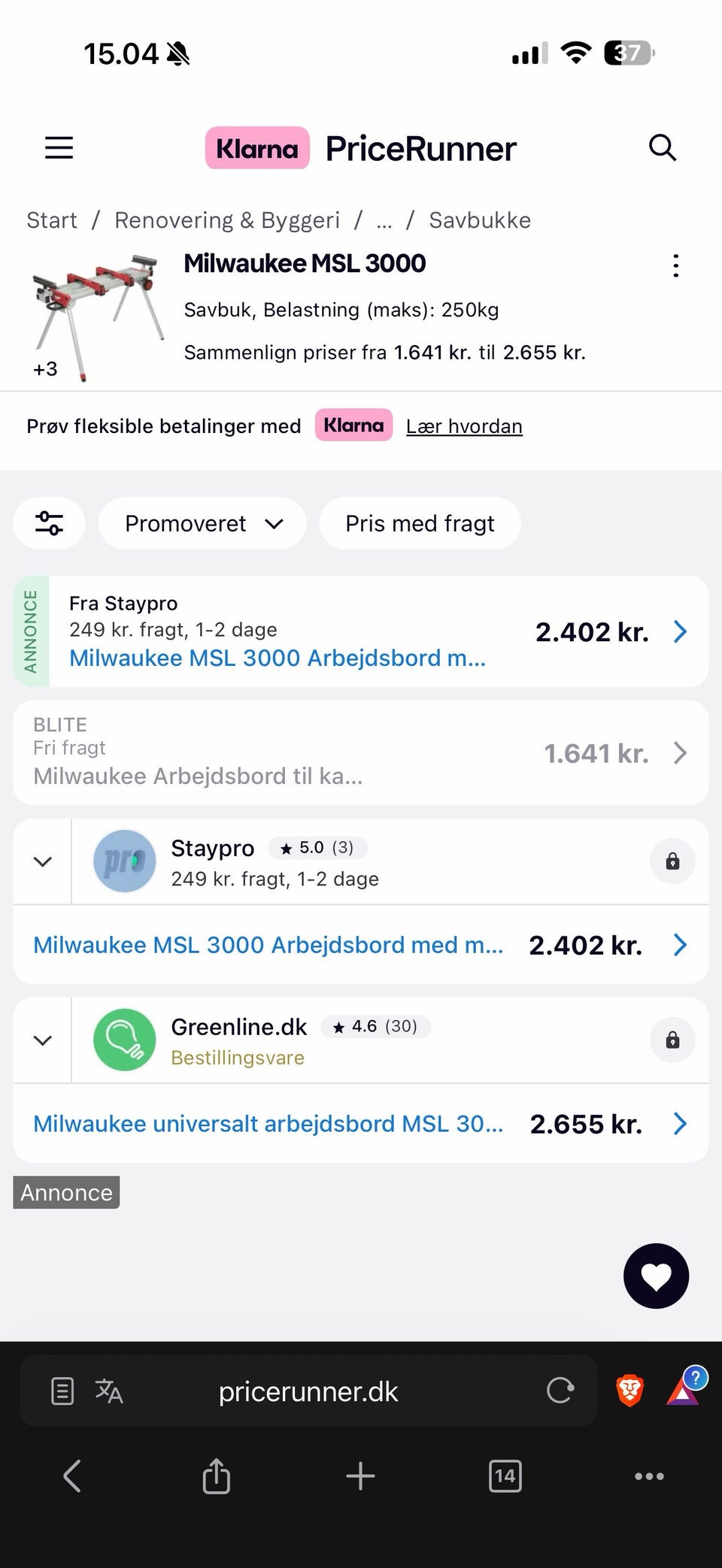This screenshot has height=1568, width=722.
Task: Open the Promoveret sorting dropdown
Action: [202, 523]
